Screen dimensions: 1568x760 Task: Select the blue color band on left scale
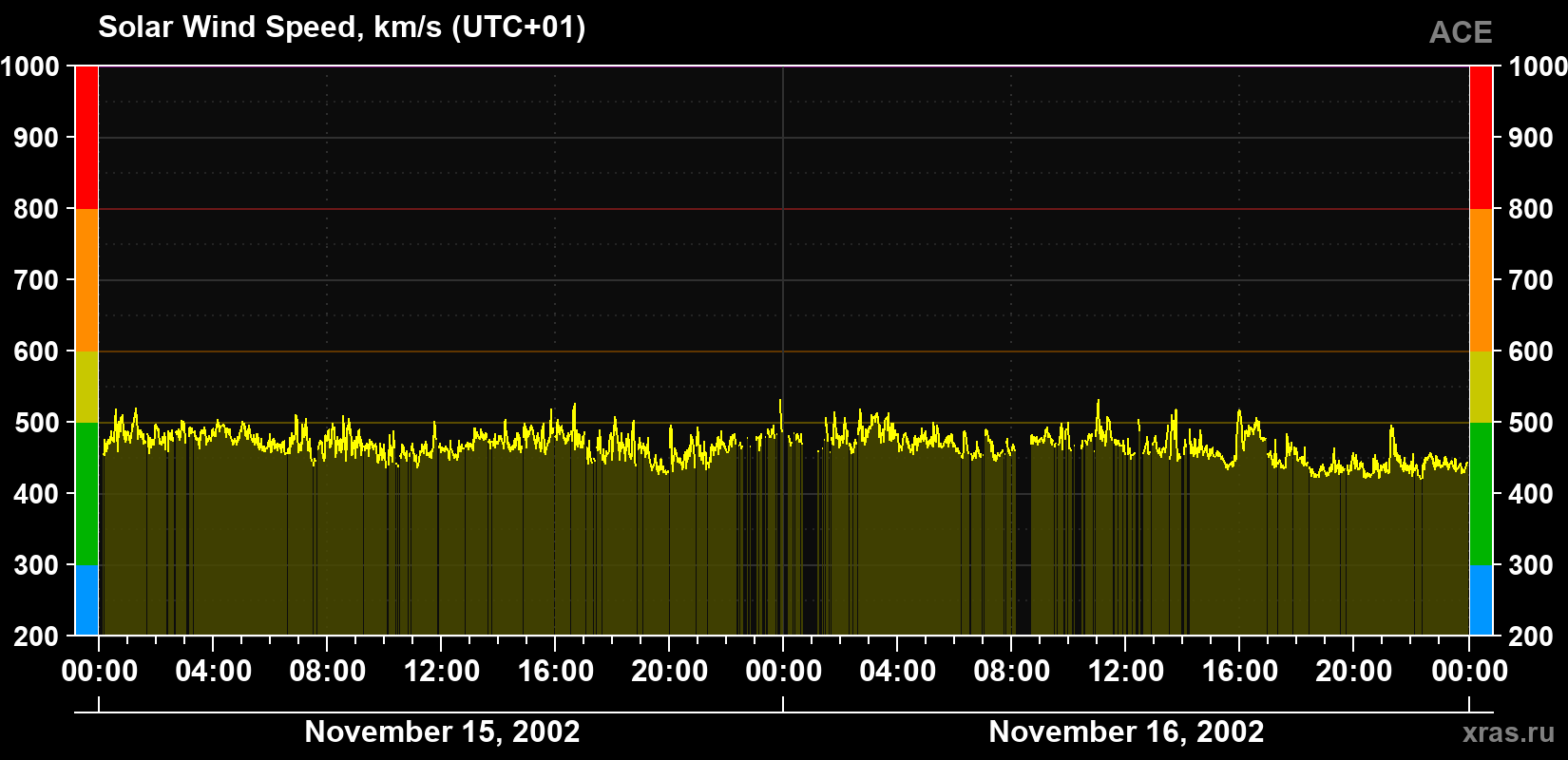[x=86, y=600]
